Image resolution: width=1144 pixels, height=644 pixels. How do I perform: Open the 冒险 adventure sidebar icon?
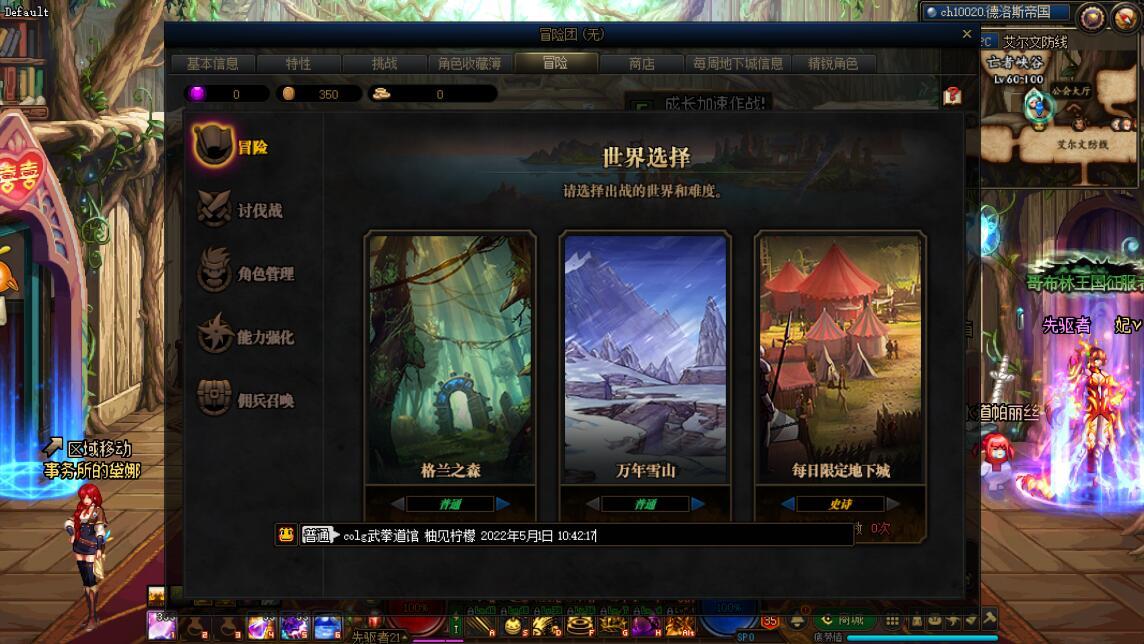click(x=213, y=145)
